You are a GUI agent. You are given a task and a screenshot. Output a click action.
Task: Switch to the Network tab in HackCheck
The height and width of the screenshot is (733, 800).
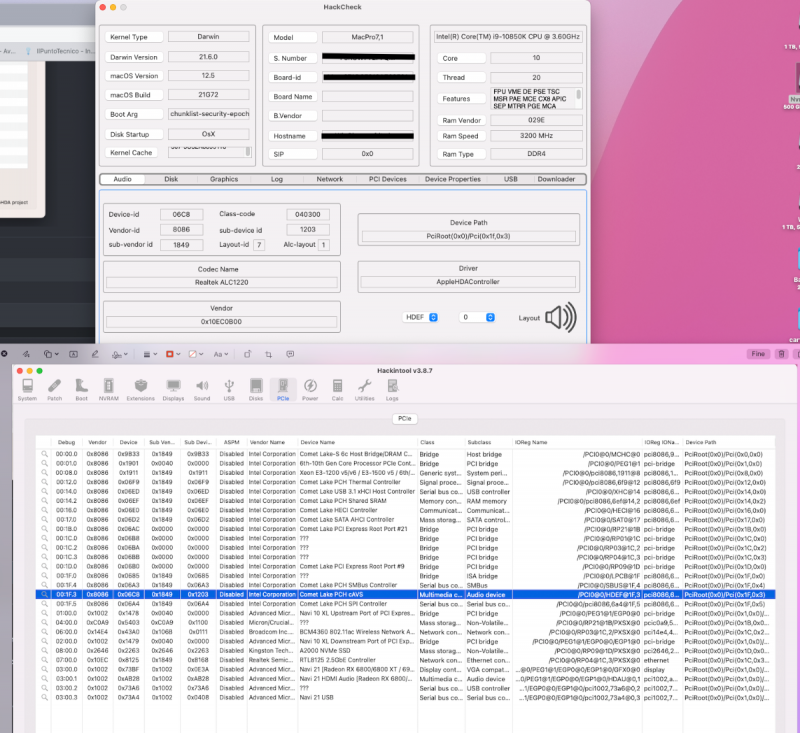click(x=330, y=179)
